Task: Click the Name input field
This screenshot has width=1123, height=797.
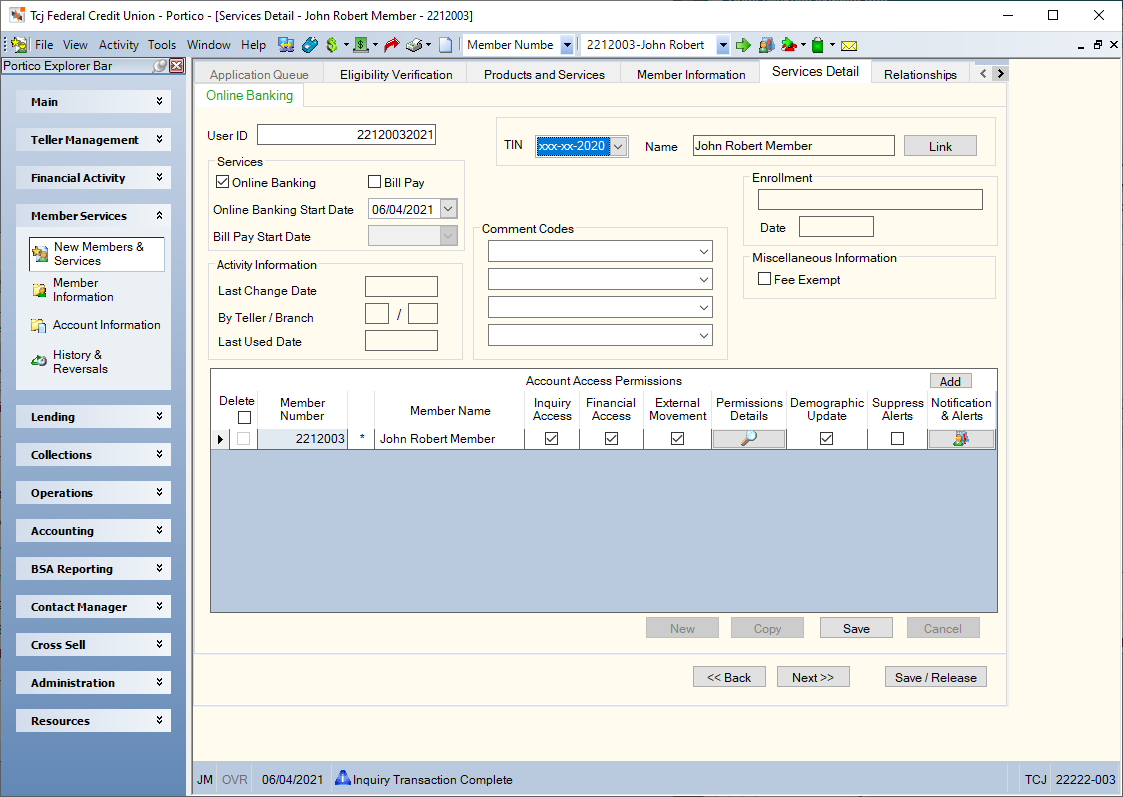Action: (794, 146)
